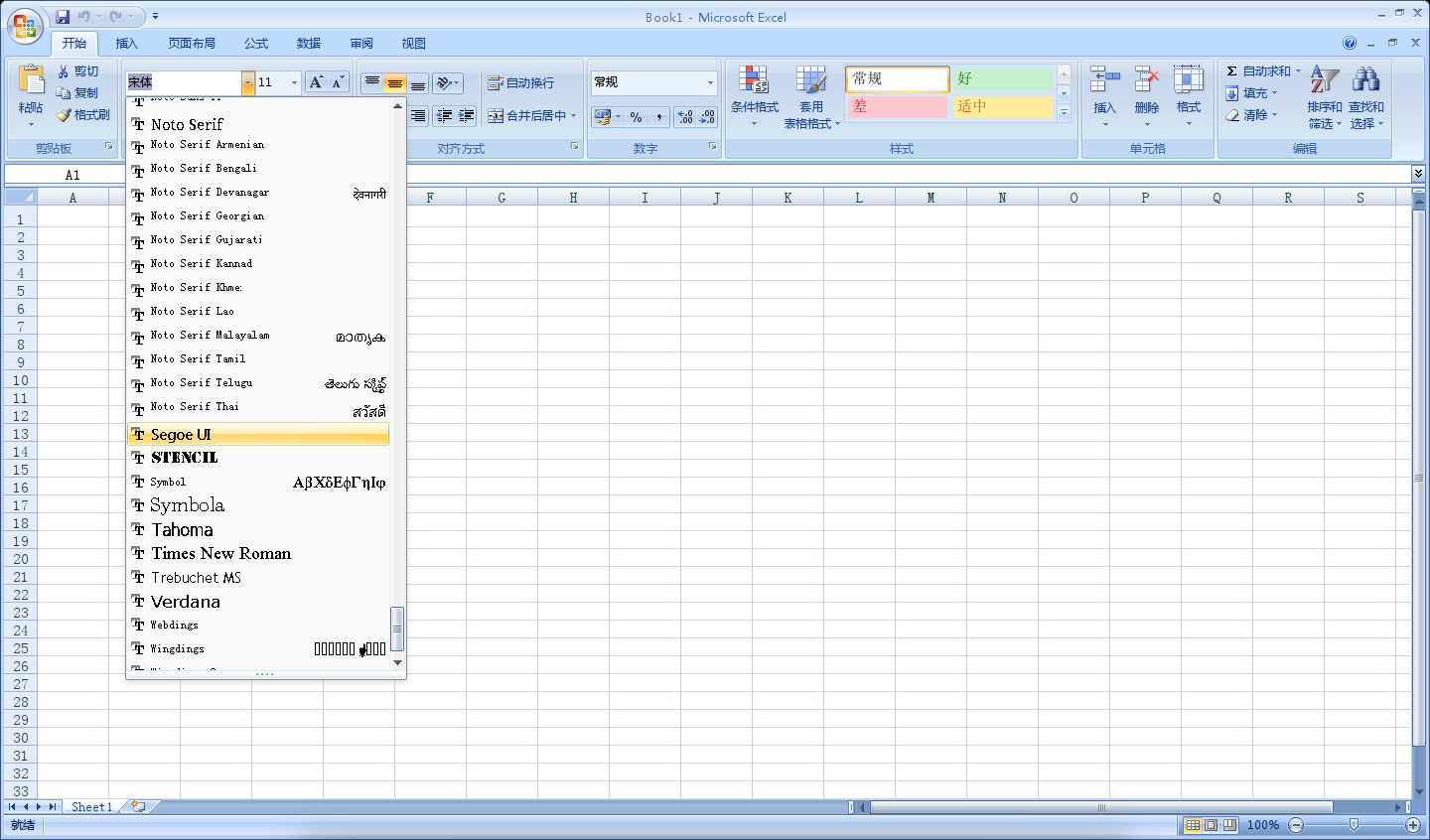This screenshot has width=1430, height=840.
Task: Close the font name dropdown arrow
Action: click(x=247, y=82)
